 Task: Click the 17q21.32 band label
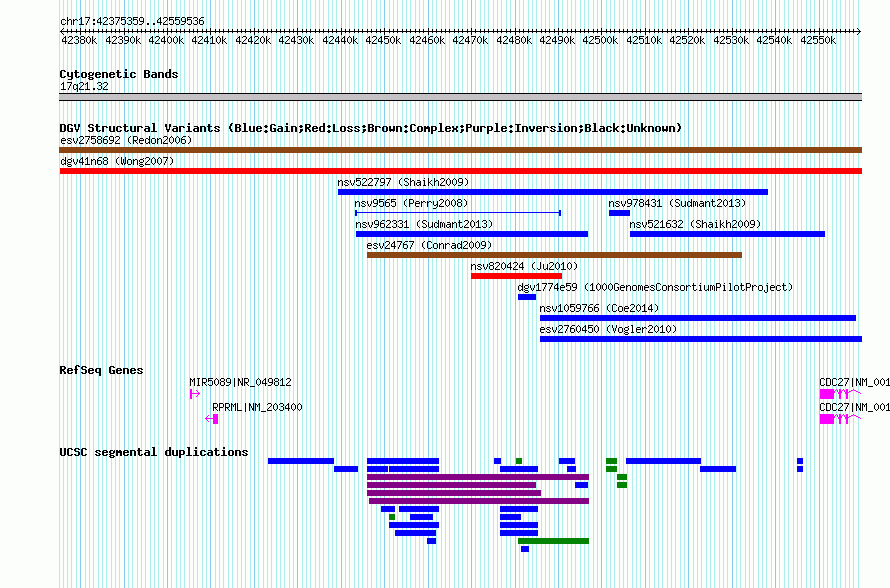pos(84,86)
